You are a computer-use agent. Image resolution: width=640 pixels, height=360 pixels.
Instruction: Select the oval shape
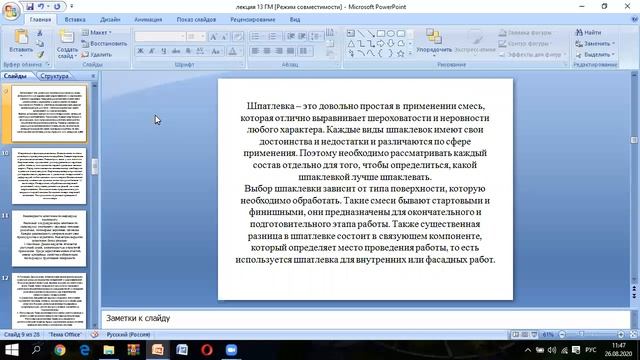(391, 33)
